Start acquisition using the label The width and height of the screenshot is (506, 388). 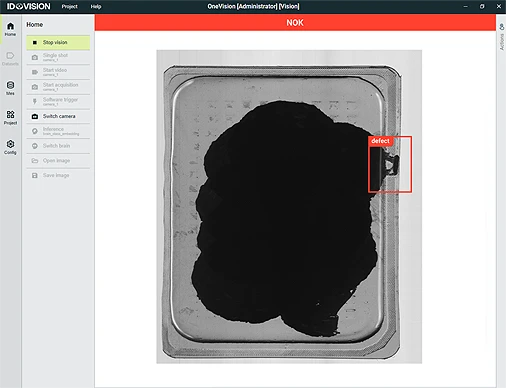(x=60, y=85)
